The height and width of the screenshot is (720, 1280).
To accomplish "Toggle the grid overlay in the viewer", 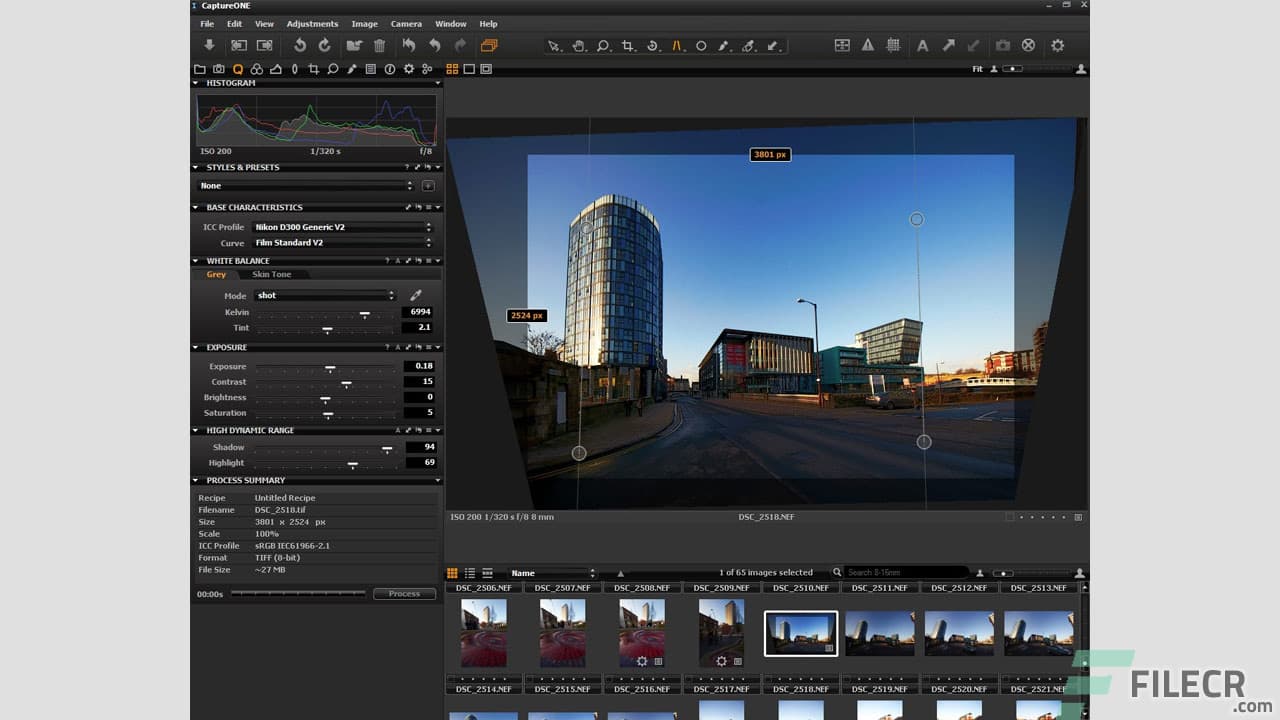I will [891, 45].
